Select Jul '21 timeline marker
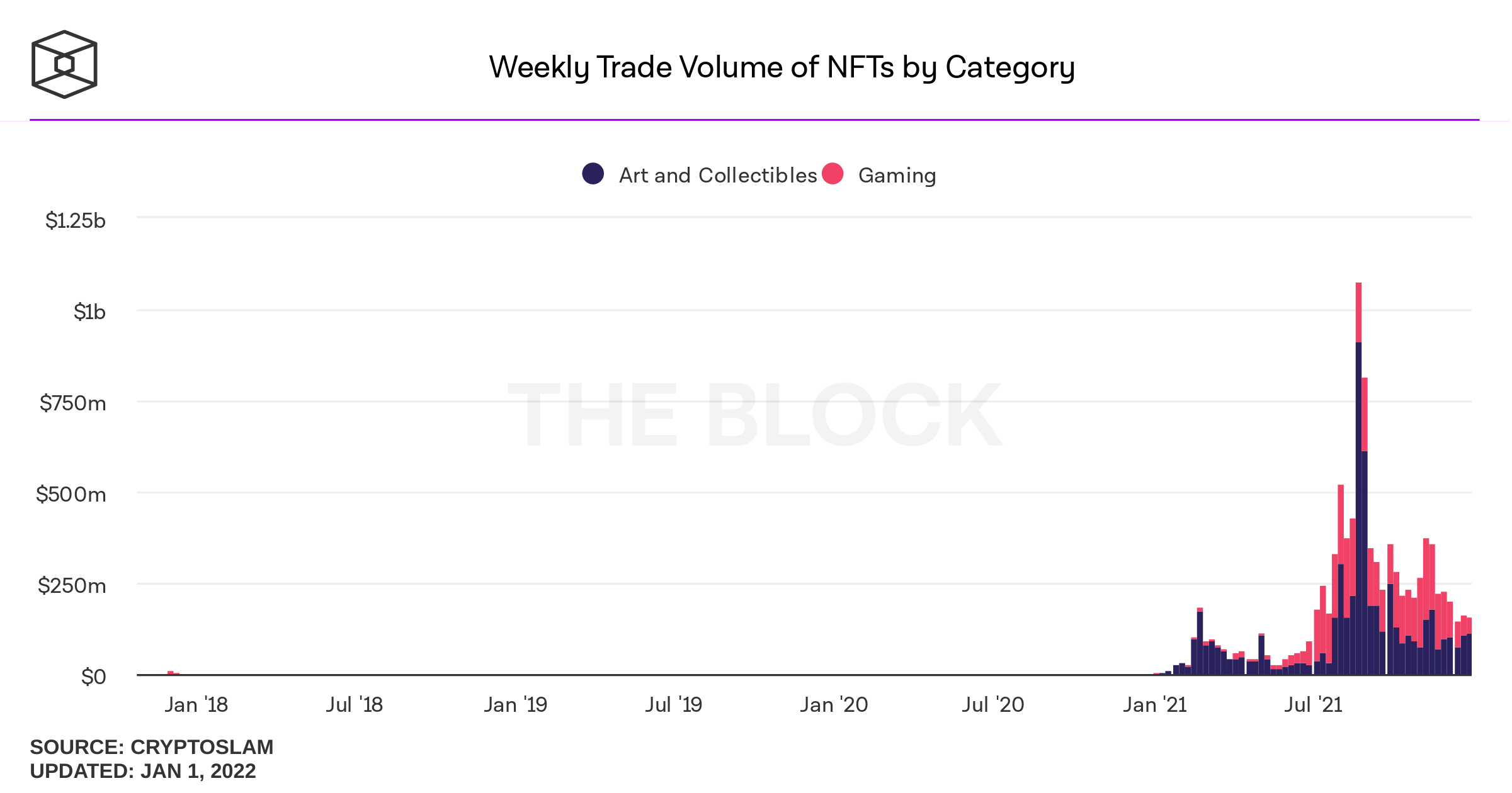This screenshot has width=1512, height=793. (1313, 705)
